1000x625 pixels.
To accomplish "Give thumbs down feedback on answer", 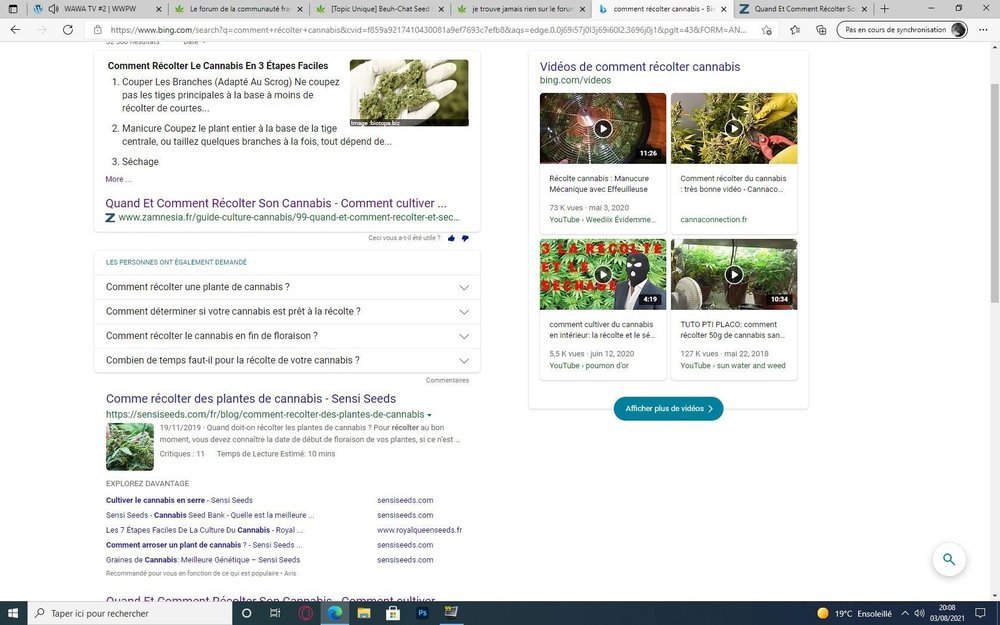I will pos(465,238).
